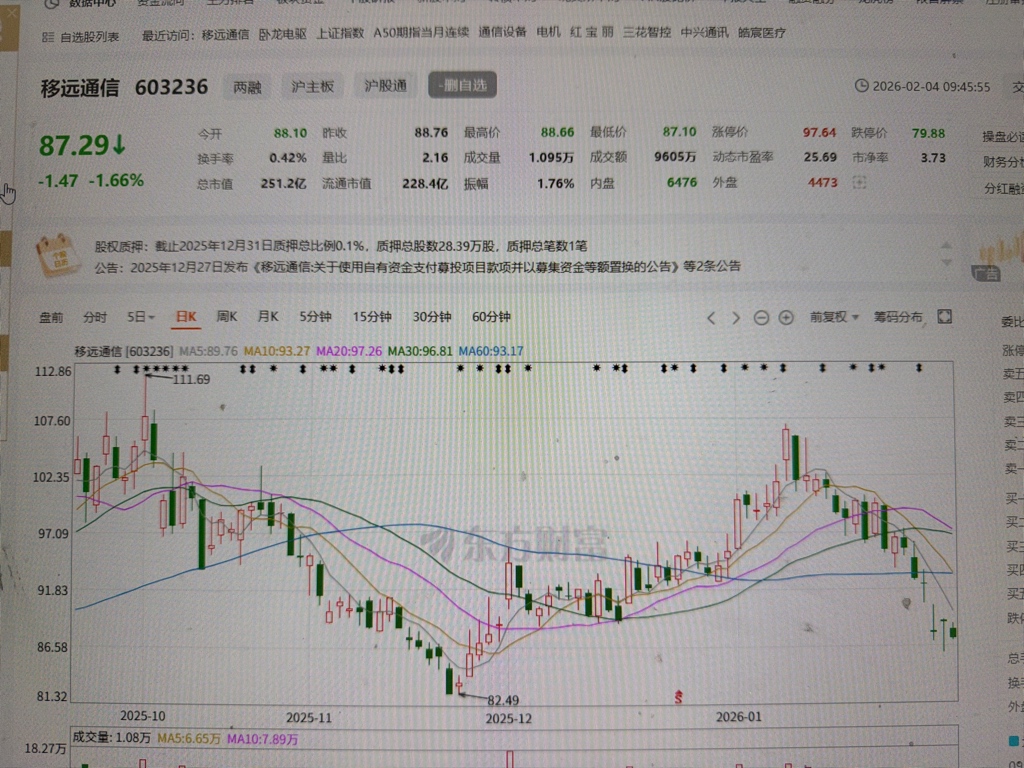Open recently visited 电机 link

point(549,32)
